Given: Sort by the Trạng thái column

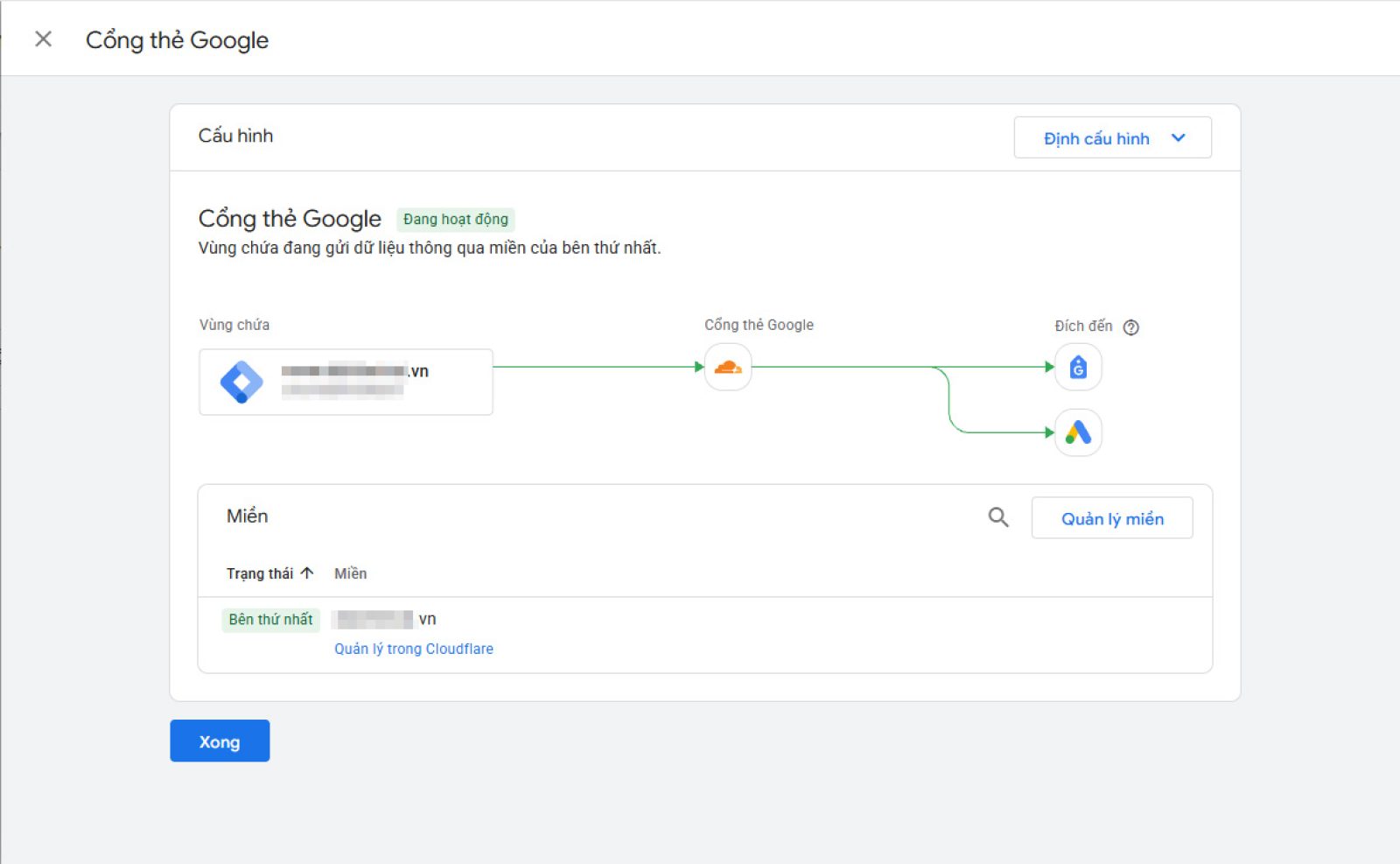Looking at the screenshot, I should pyautogui.click(x=269, y=573).
